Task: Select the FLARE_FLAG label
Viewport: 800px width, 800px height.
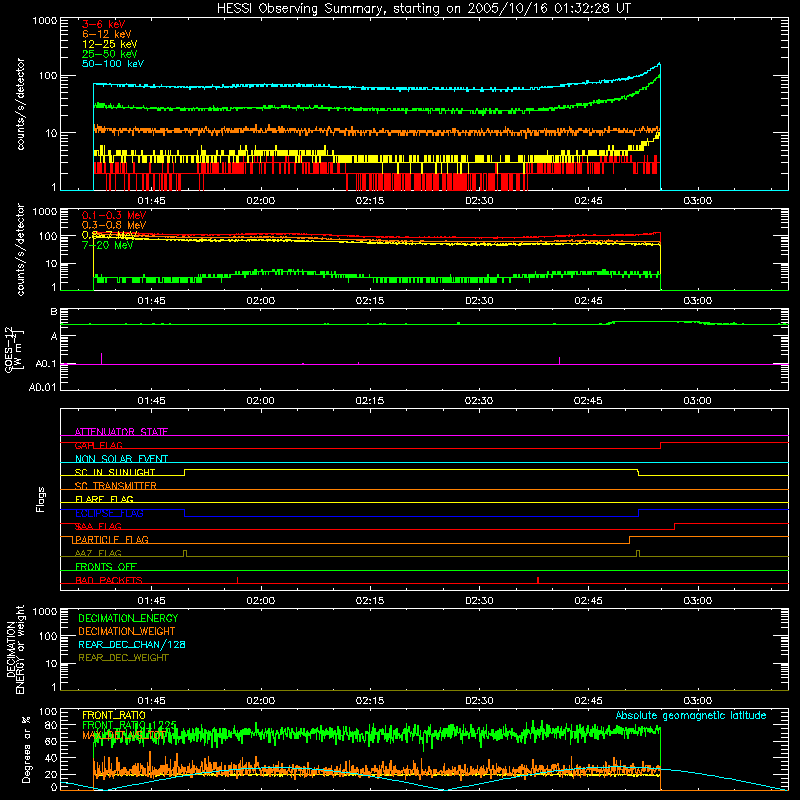Action: click(104, 499)
